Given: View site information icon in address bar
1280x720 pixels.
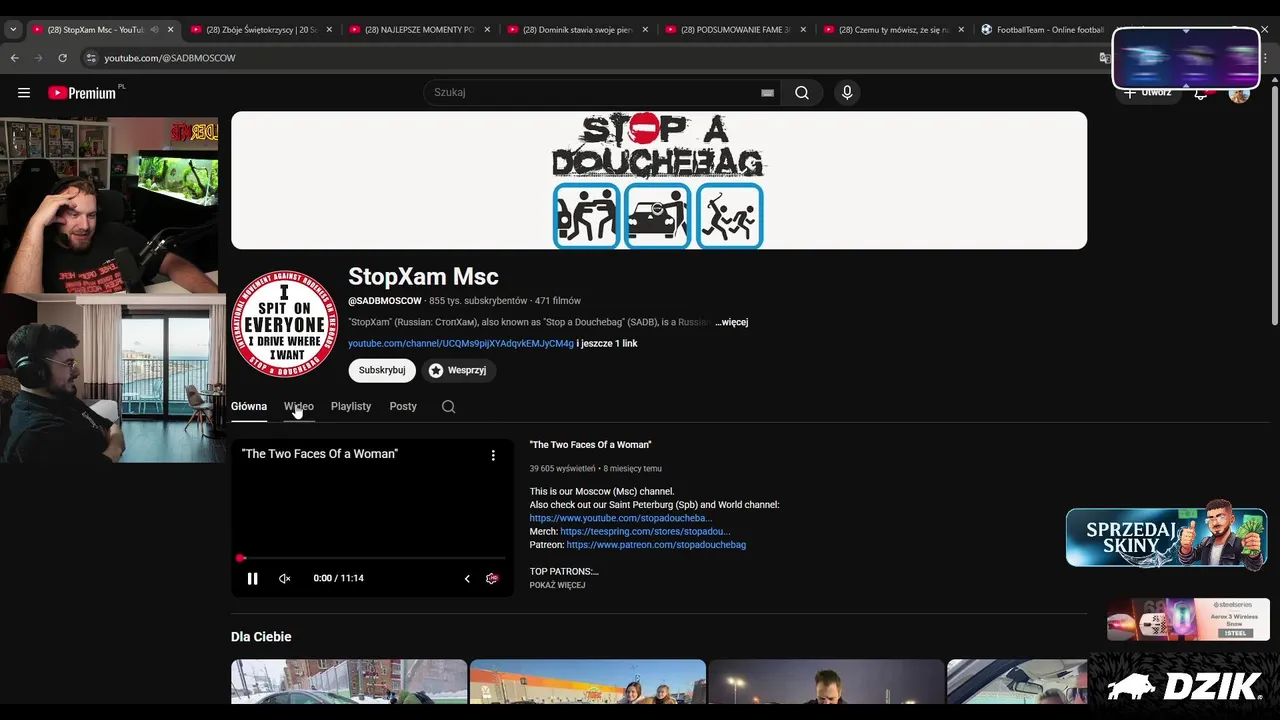Looking at the screenshot, I should point(91,58).
